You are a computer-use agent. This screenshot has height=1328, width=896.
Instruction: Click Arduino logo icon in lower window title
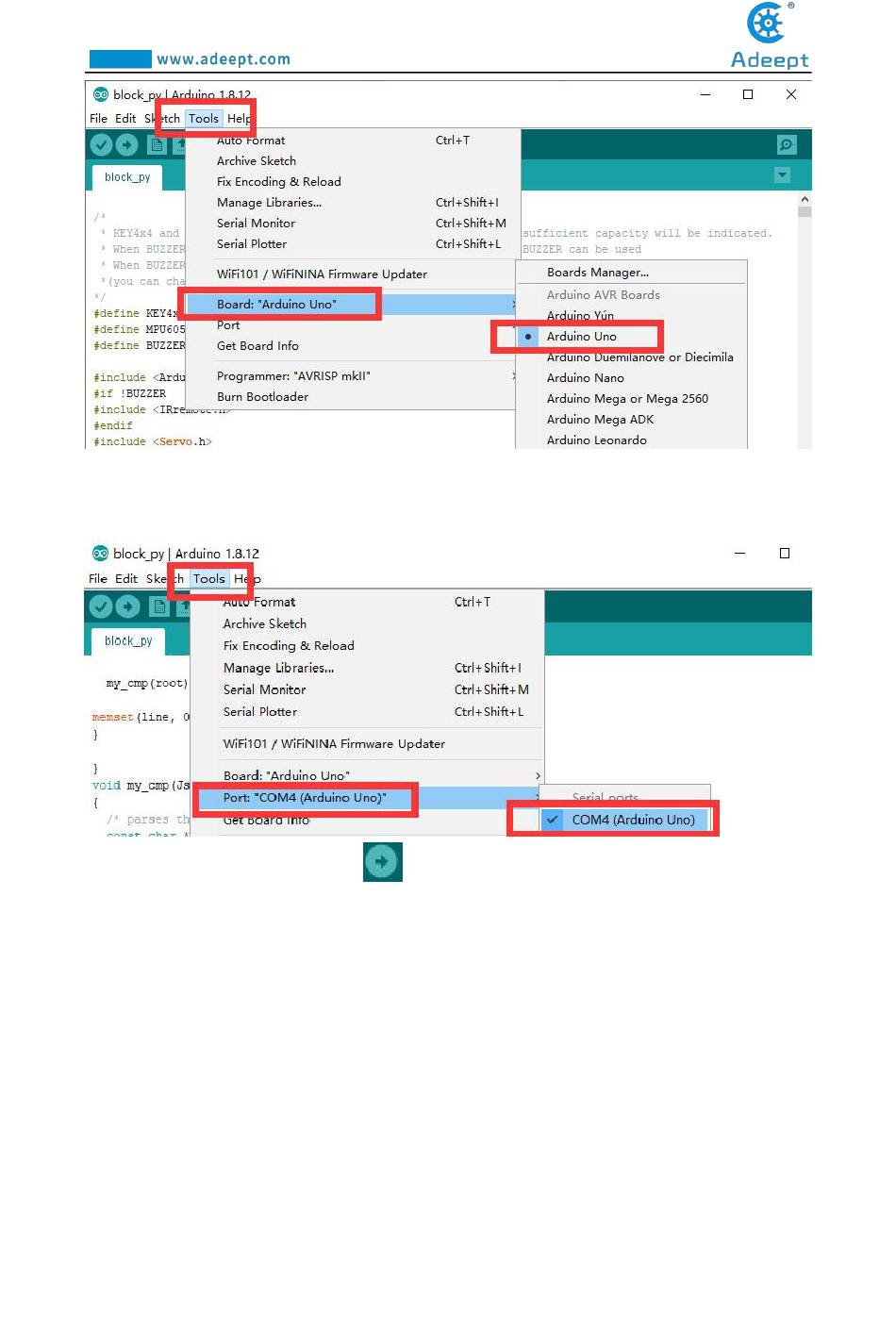tap(100, 553)
